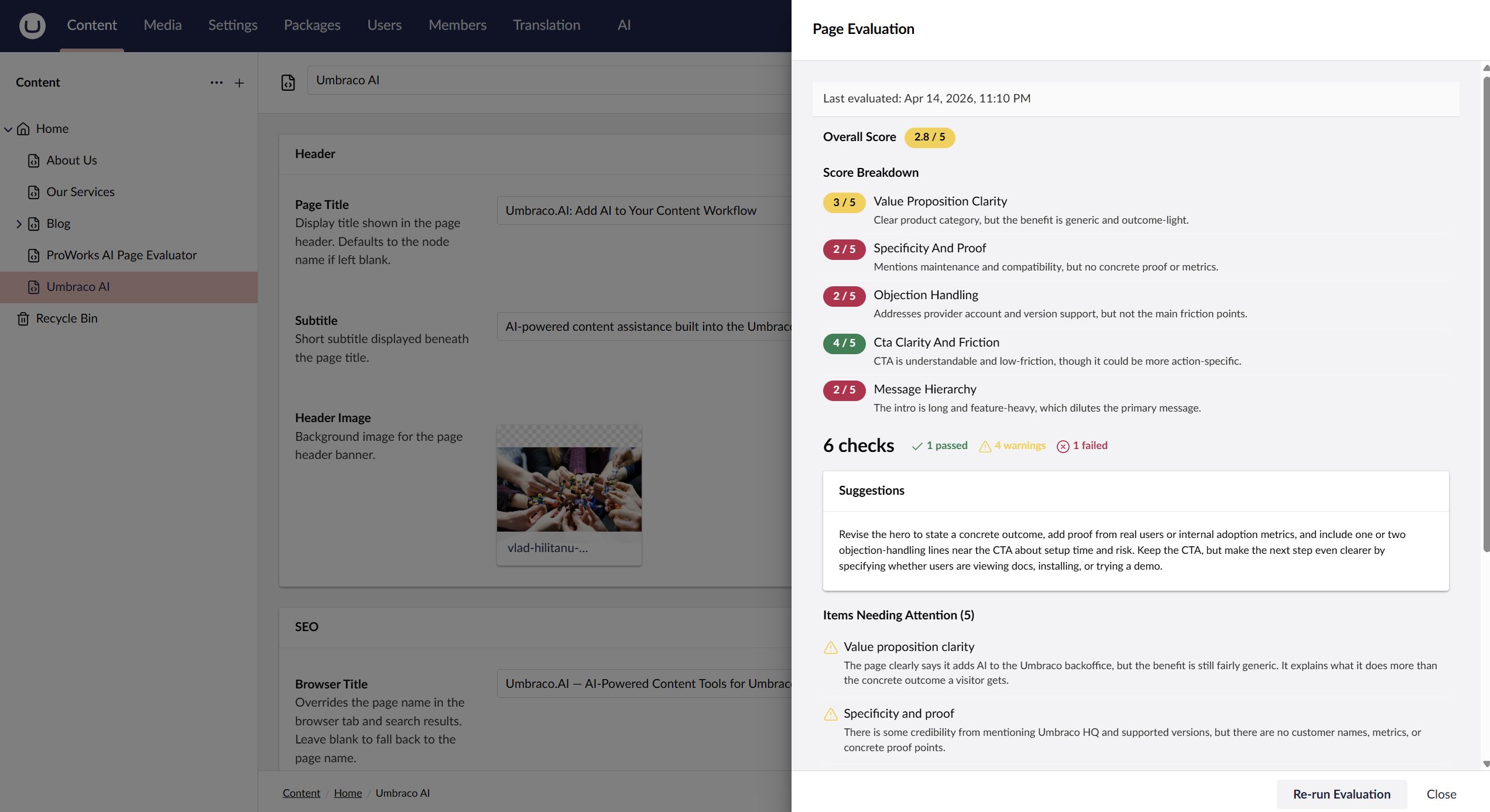Click the Home house icon

(23, 129)
